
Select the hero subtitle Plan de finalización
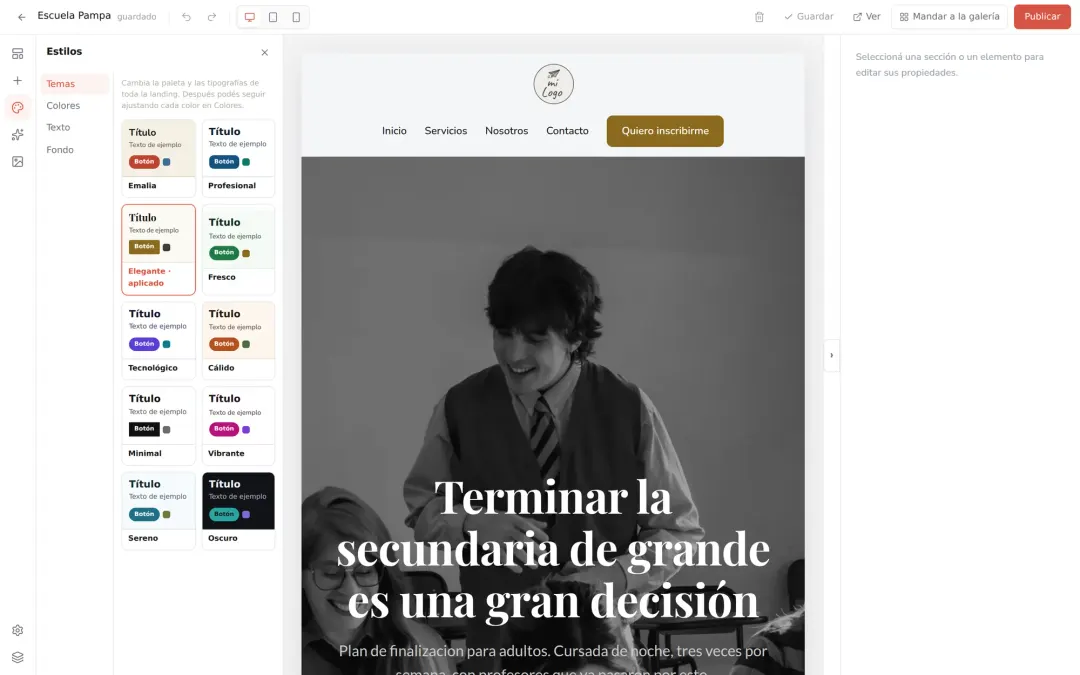[553, 660]
